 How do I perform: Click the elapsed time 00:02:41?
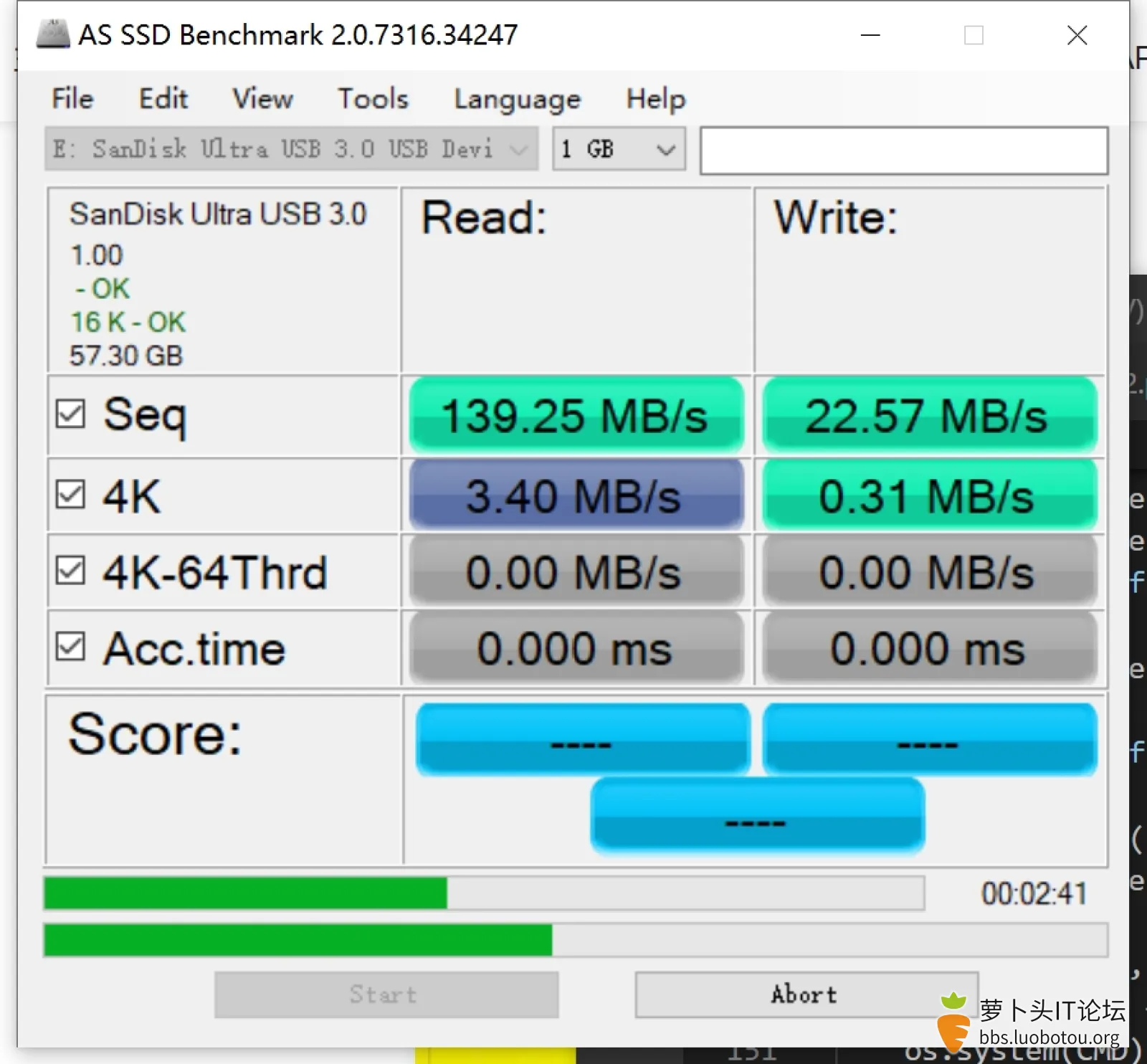(x=1034, y=894)
